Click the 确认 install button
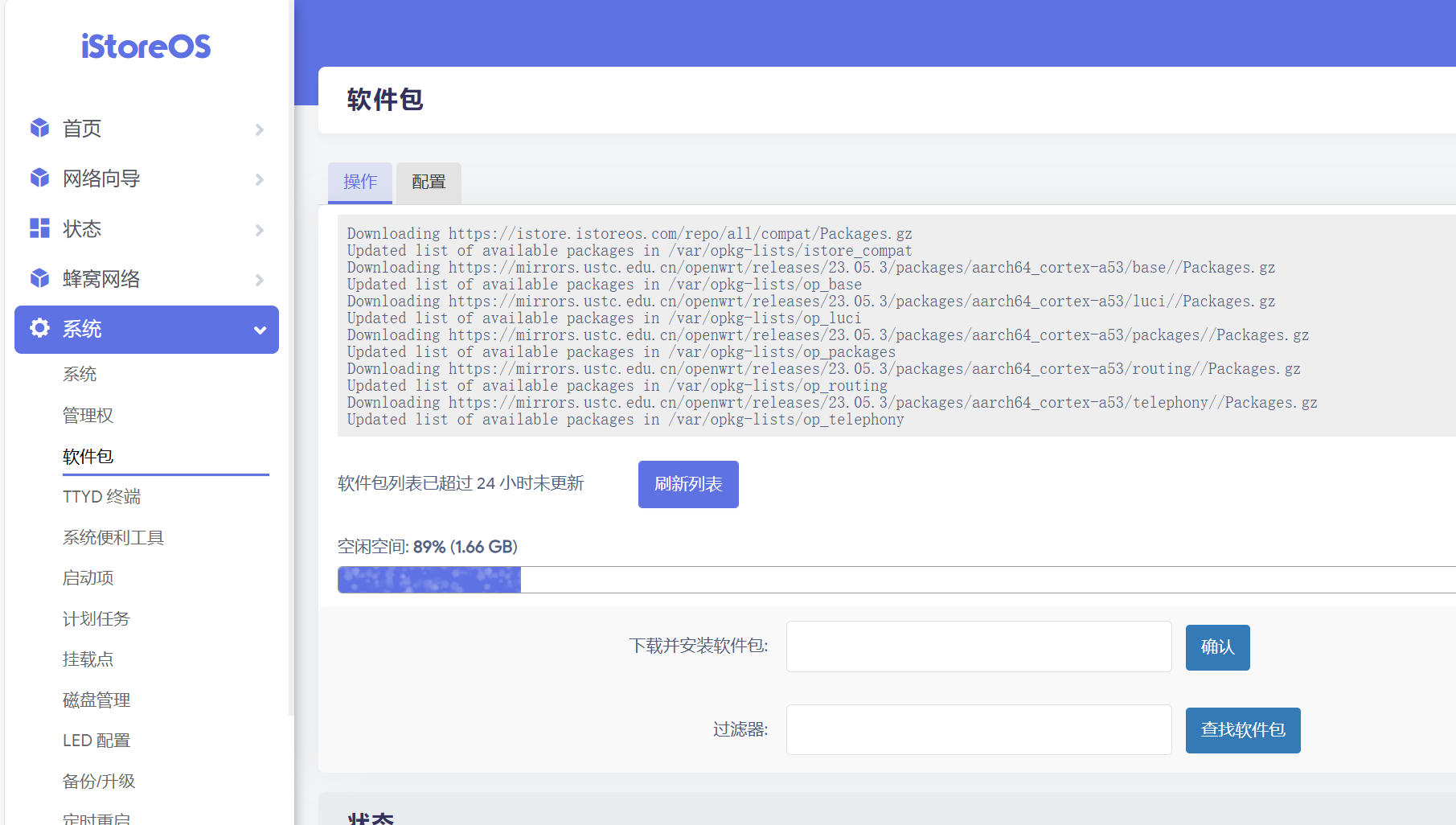The width and height of the screenshot is (1456, 825). 1217,647
